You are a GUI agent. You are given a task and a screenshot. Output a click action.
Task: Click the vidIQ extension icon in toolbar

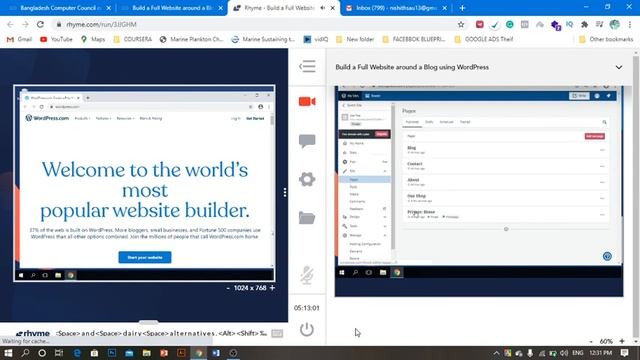569,24
